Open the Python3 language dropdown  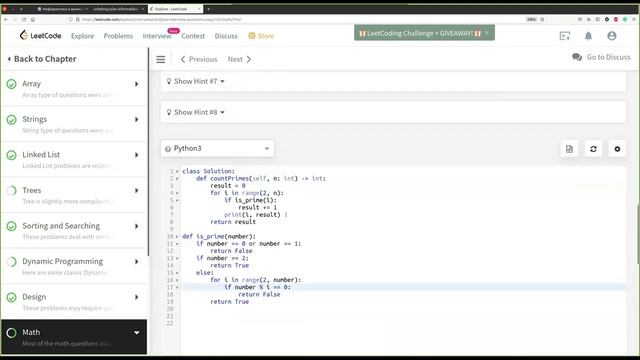217,149
